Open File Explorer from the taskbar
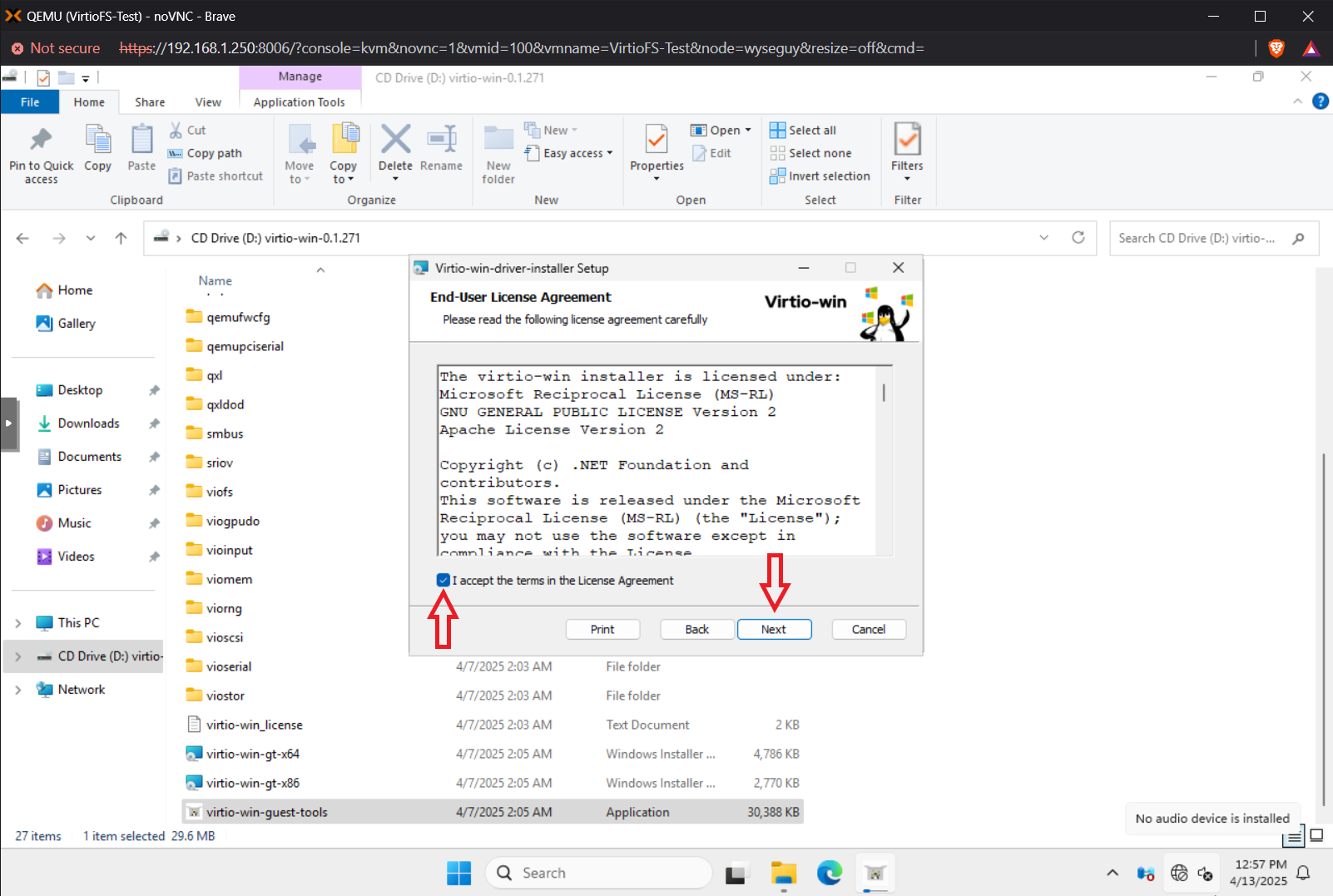1333x896 pixels. click(783, 873)
